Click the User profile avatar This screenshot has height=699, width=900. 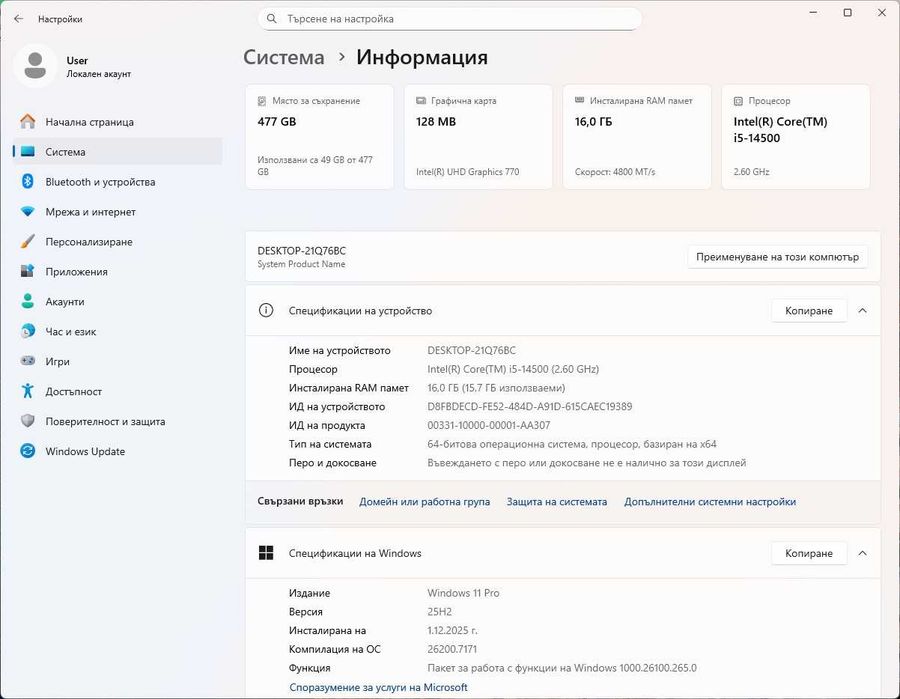[x=35, y=66]
